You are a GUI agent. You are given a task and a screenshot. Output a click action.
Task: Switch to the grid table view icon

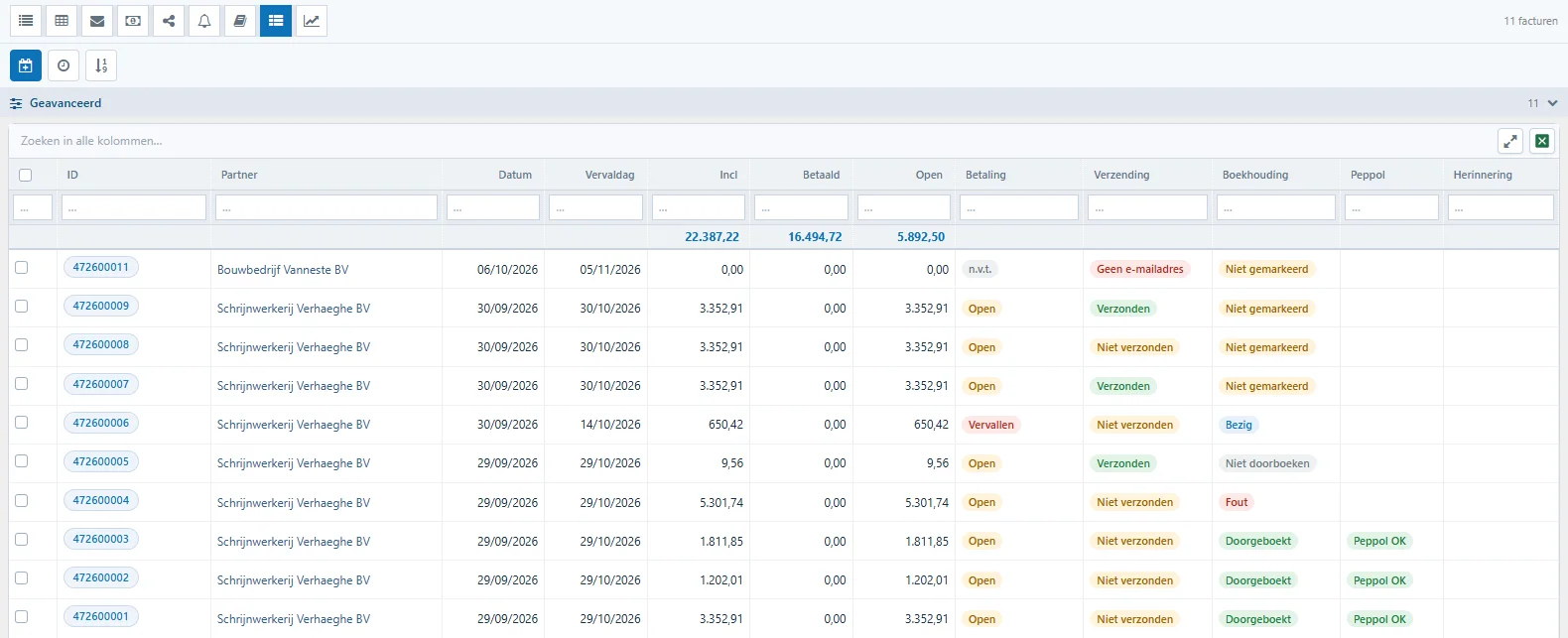(x=62, y=21)
